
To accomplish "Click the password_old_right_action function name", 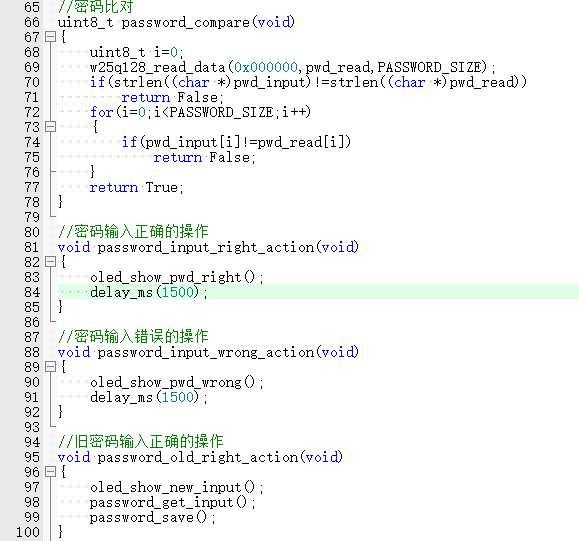I will click(x=198, y=458).
